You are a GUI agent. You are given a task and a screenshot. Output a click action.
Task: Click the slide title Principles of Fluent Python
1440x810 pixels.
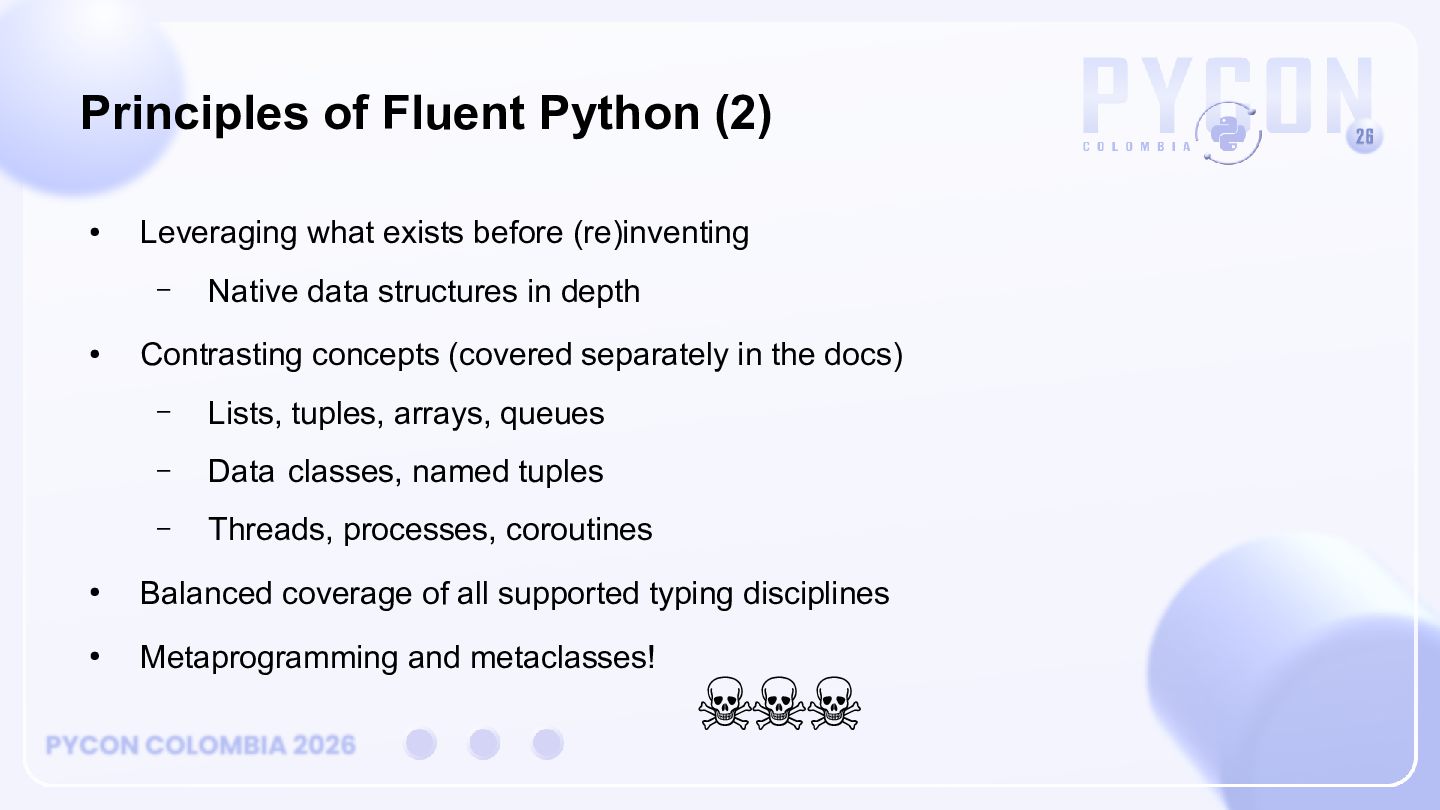pyautogui.click(x=426, y=113)
